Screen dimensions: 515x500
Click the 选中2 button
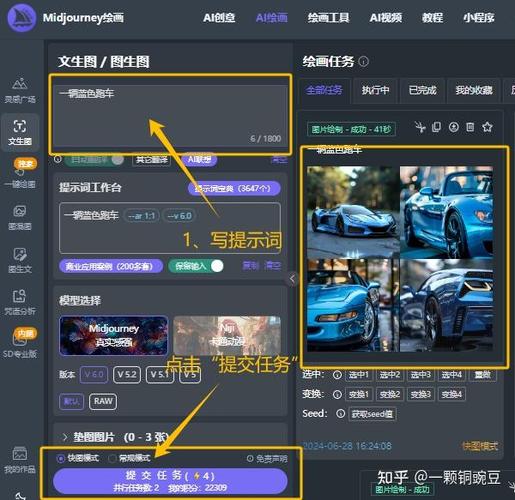pos(390,375)
